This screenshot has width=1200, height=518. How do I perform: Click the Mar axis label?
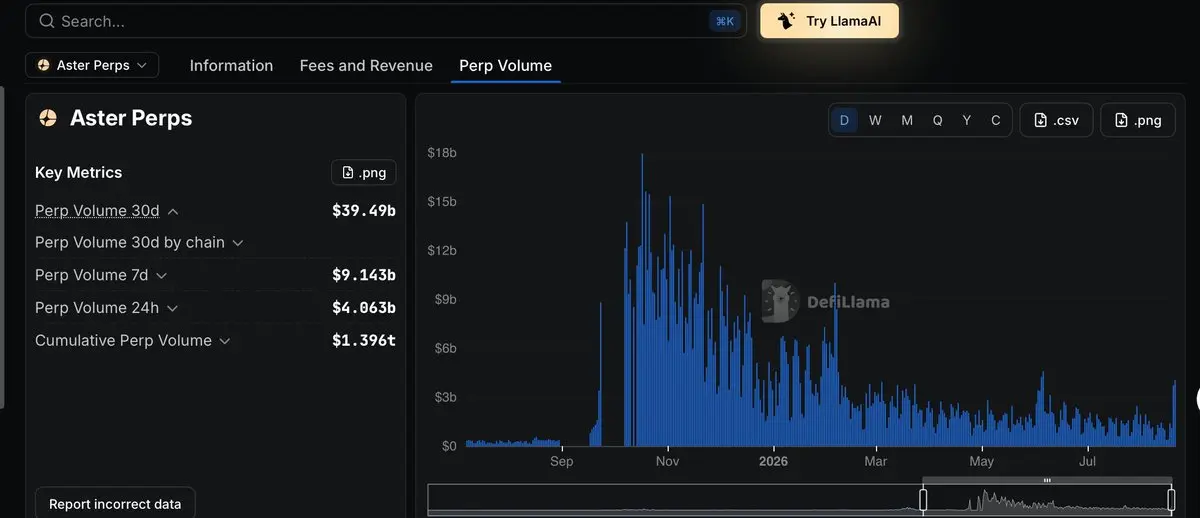point(876,461)
